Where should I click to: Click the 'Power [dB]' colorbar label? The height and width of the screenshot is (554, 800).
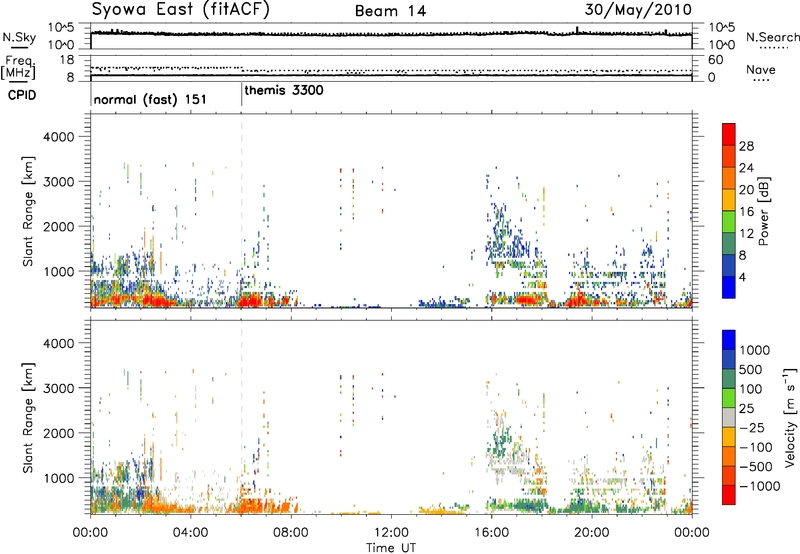point(764,211)
